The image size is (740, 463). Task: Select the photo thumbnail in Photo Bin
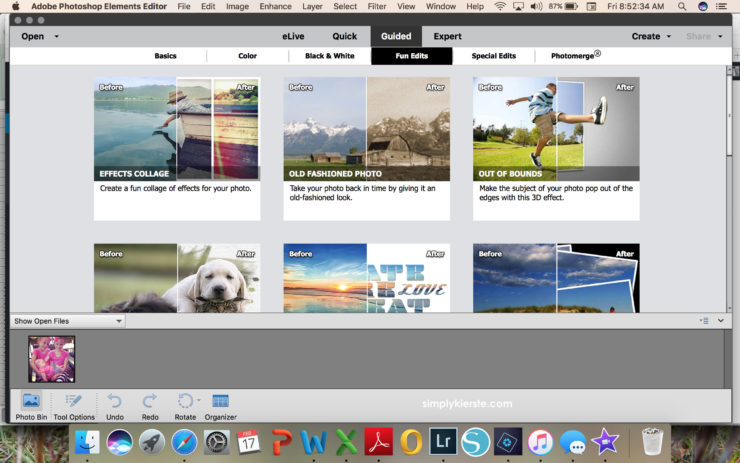52,359
